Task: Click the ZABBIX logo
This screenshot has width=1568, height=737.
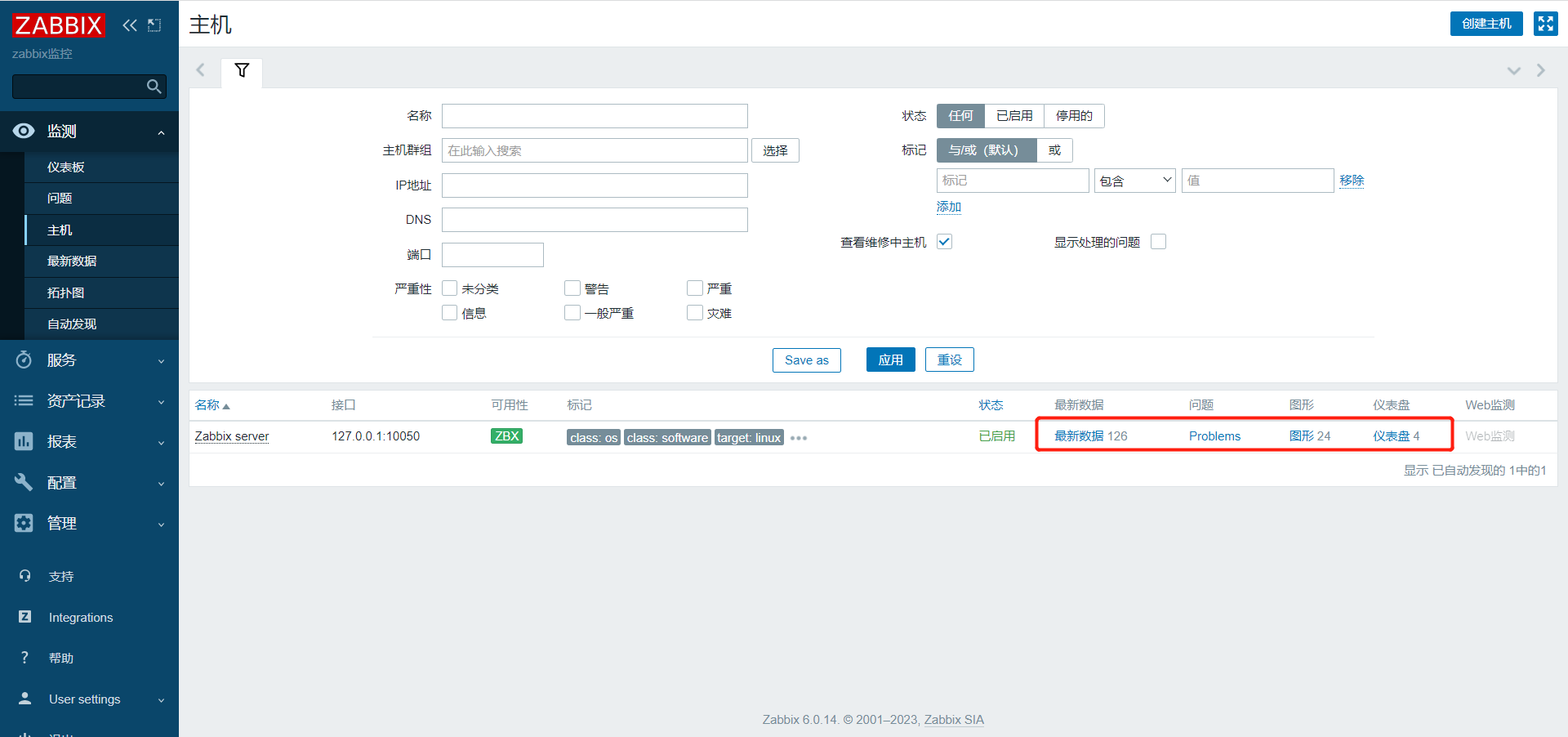Action: pyautogui.click(x=59, y=25)
